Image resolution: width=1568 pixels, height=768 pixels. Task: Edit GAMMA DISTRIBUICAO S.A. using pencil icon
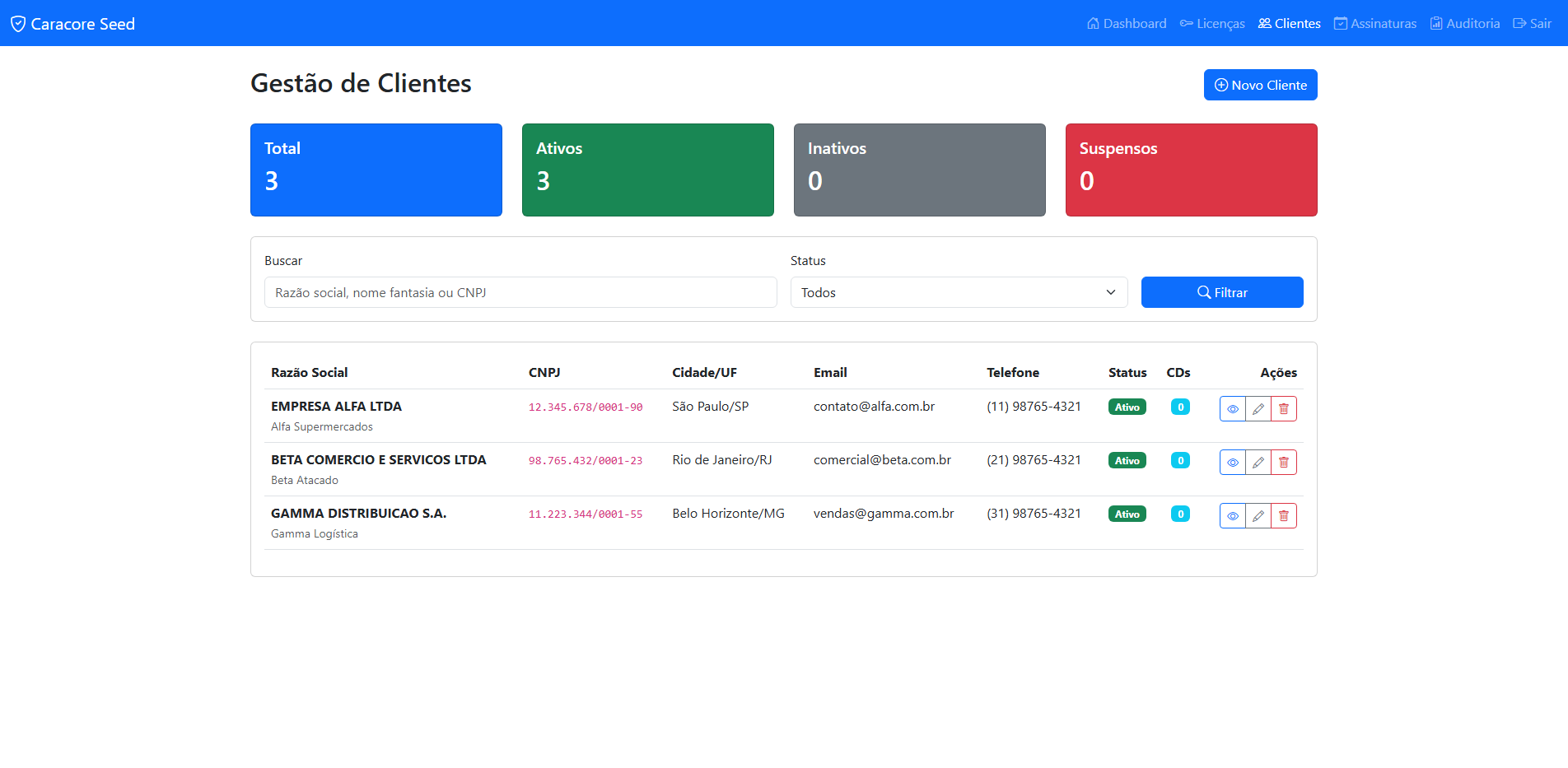(1258, 516)
